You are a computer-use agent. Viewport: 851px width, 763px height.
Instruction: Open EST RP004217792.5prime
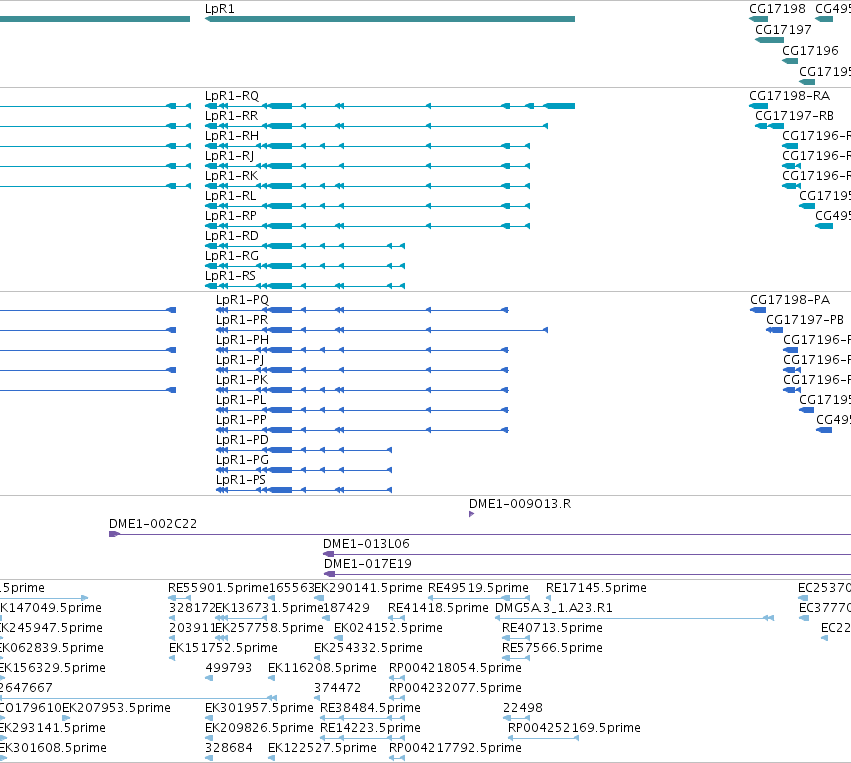pyautogui.click(x=455, y=748)
